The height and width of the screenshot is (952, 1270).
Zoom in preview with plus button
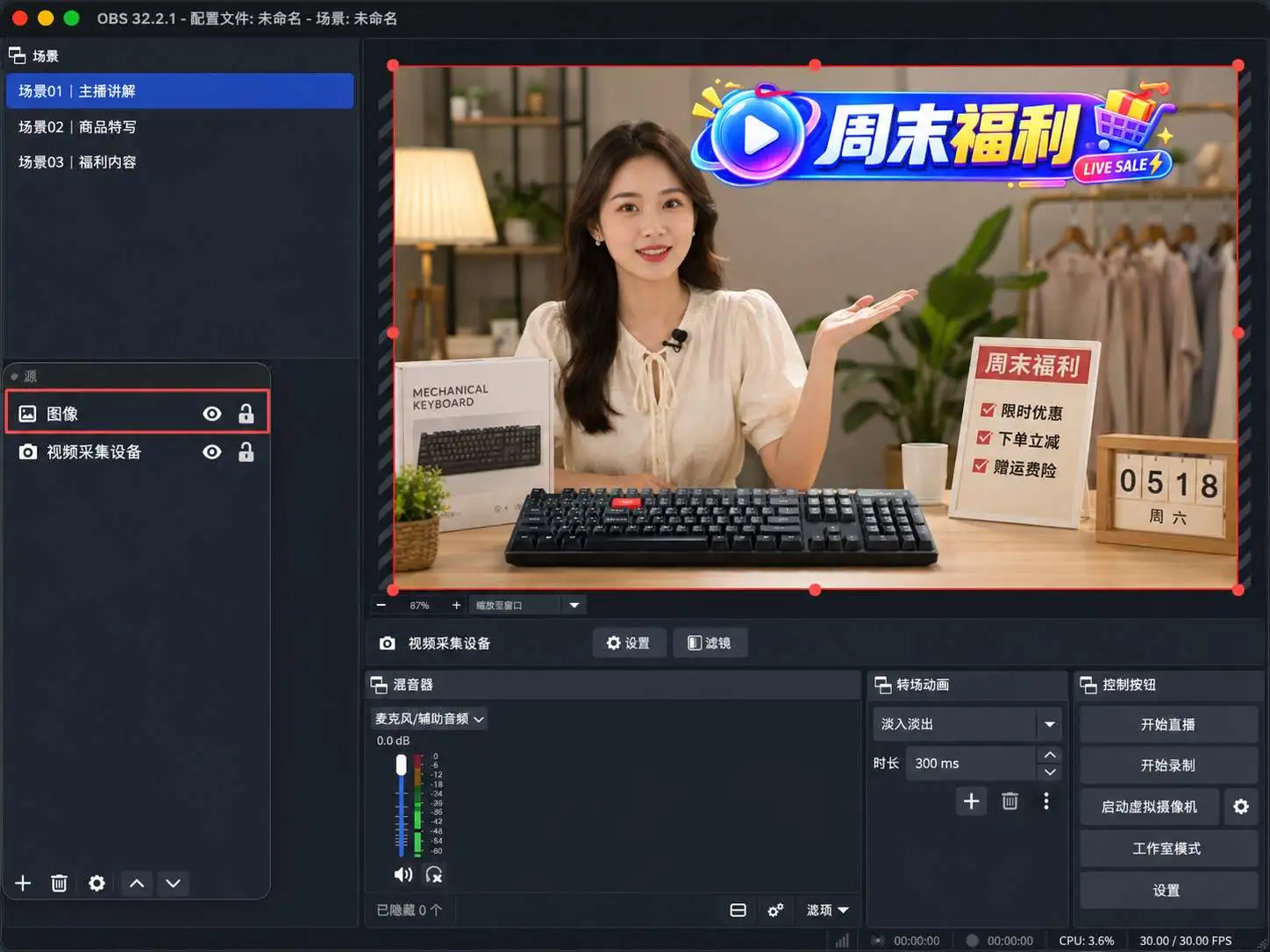pyautogui.click(x=456, y=605)
